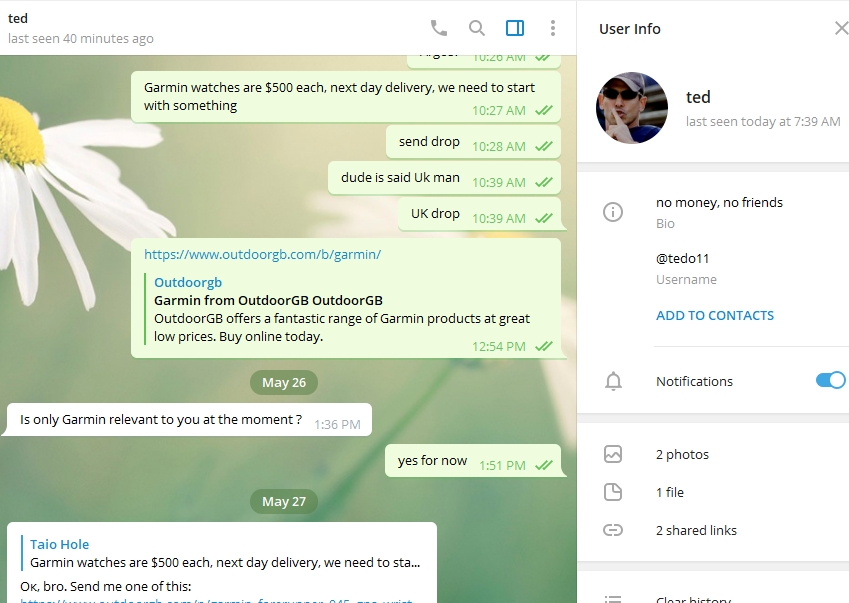
Task: Select the 'dude is said Uk man' message
Action: point(444,178)
